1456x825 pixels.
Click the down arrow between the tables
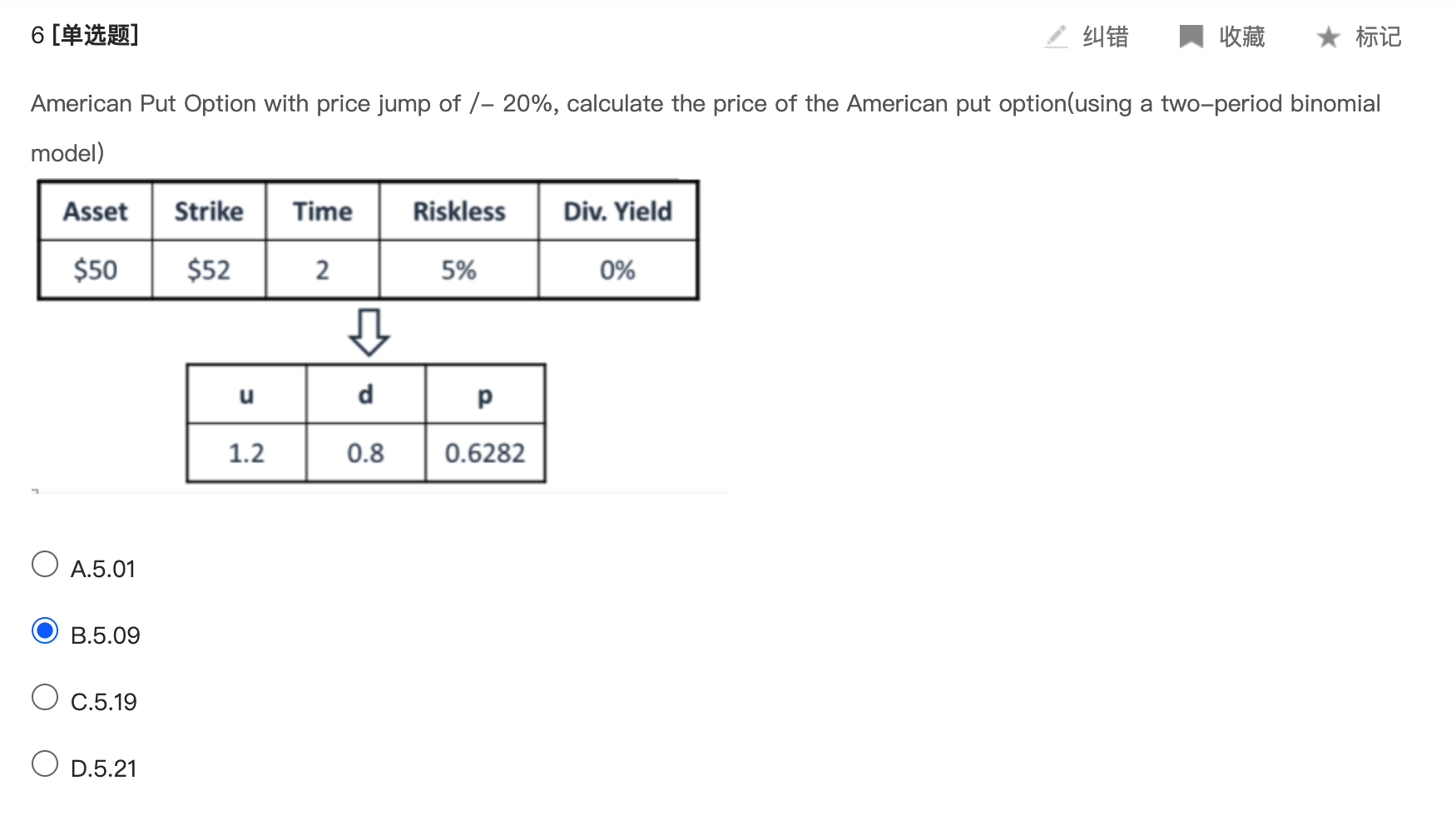point(369,332)
